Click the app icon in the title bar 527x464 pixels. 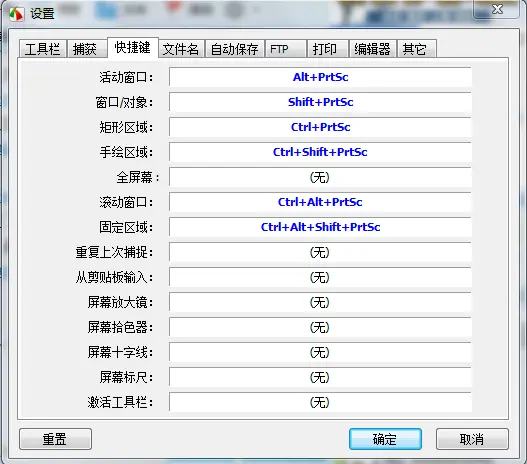point(16,14)
